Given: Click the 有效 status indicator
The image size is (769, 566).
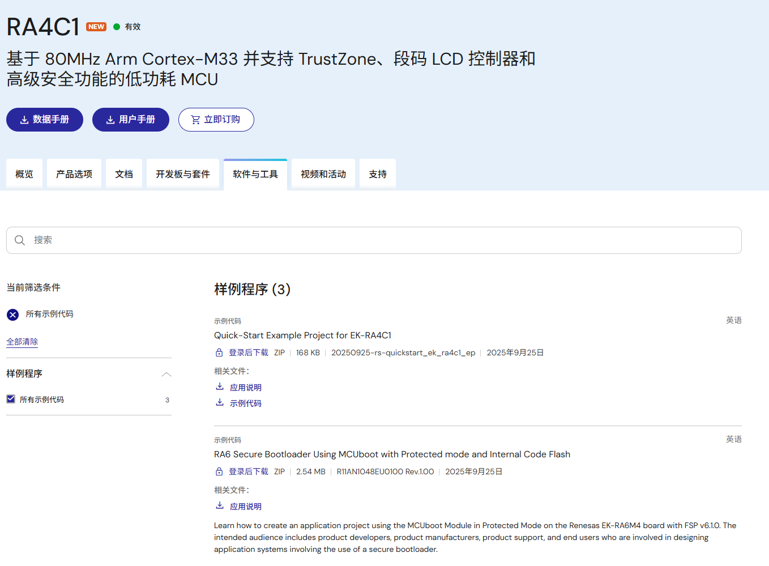Looking at the screenshot, I should pos(127,26).
